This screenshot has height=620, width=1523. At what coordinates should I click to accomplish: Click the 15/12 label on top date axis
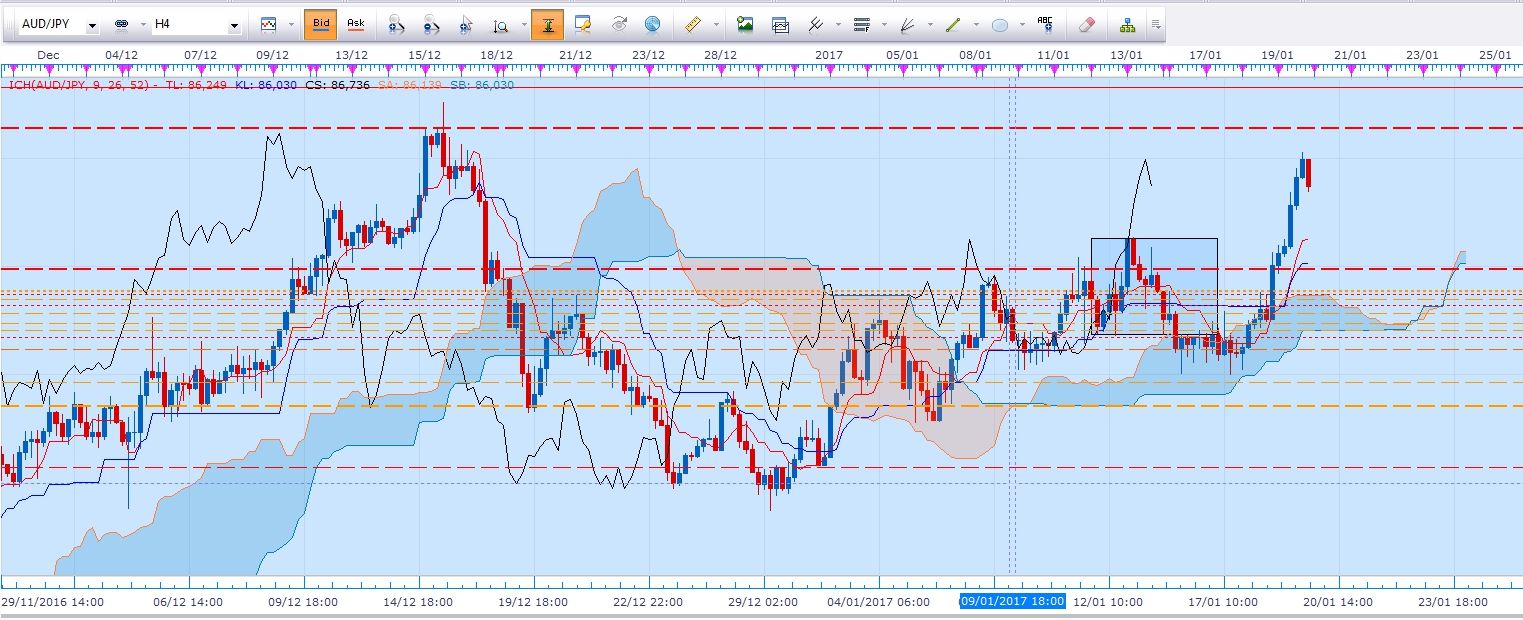pyautogui.click(x=424, y=54)
